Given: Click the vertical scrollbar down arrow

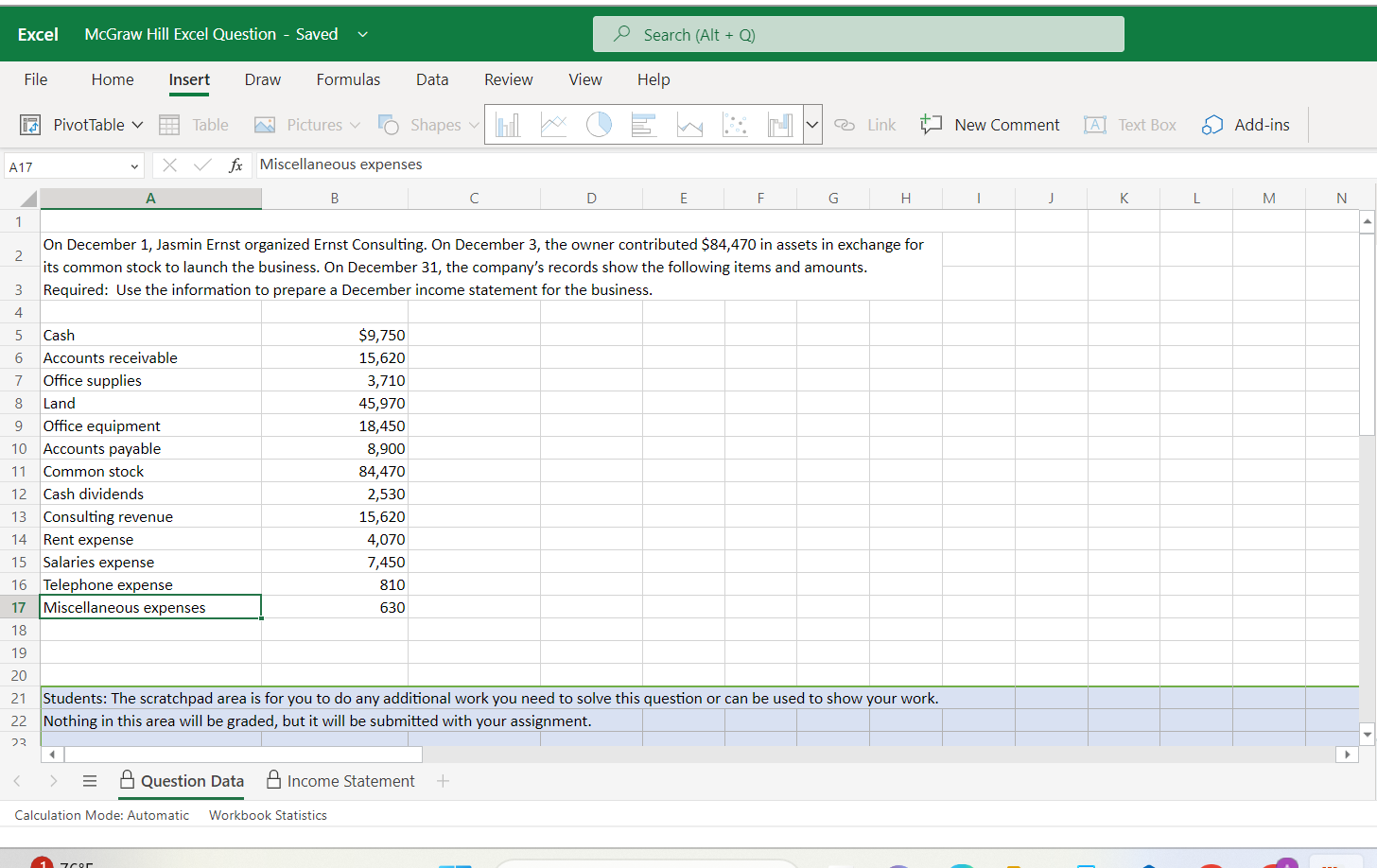Looking at the screenshot, I should pyautogui.click(x=1367, y=734).
